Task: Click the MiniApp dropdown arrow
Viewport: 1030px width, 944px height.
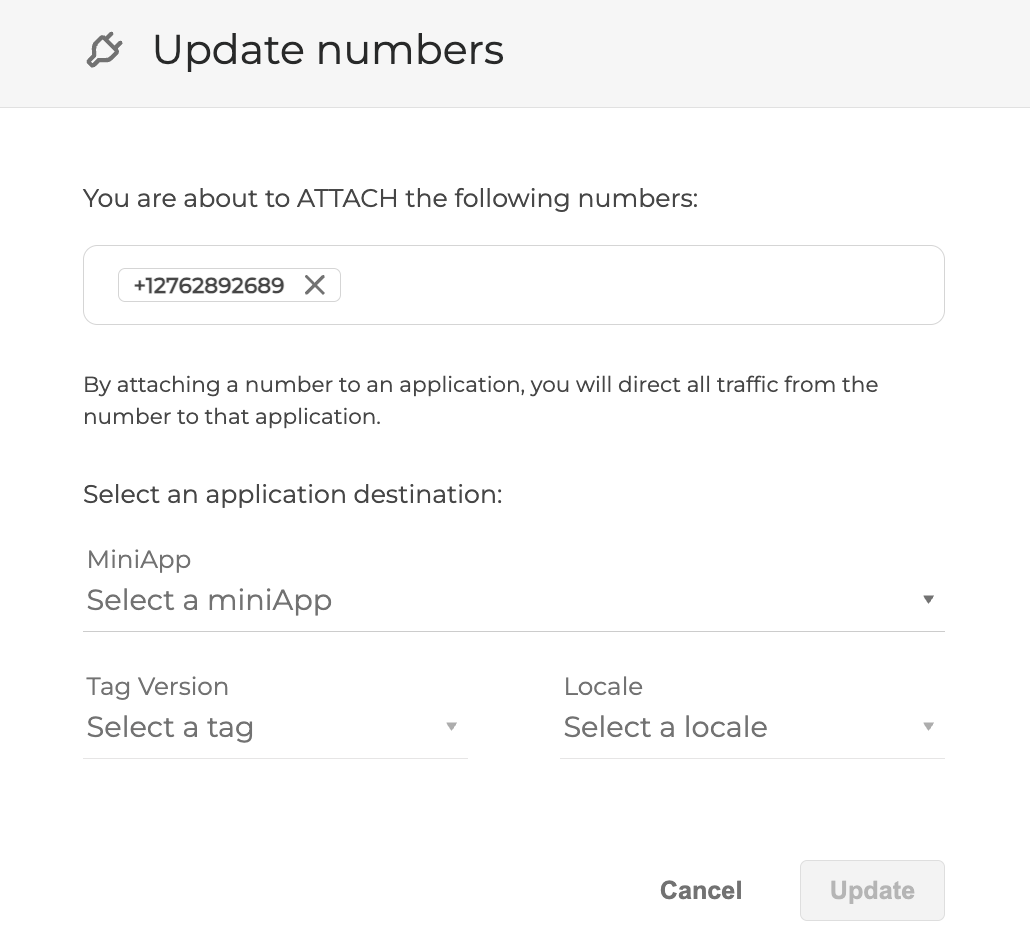Action: (x=928, y=600)
